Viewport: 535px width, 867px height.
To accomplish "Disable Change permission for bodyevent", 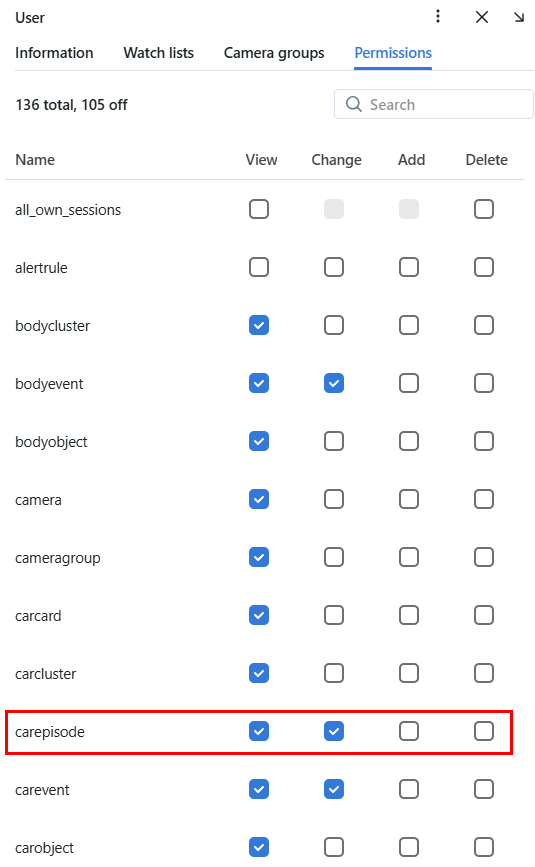I will pyautogui.click(x=334, y=384).
